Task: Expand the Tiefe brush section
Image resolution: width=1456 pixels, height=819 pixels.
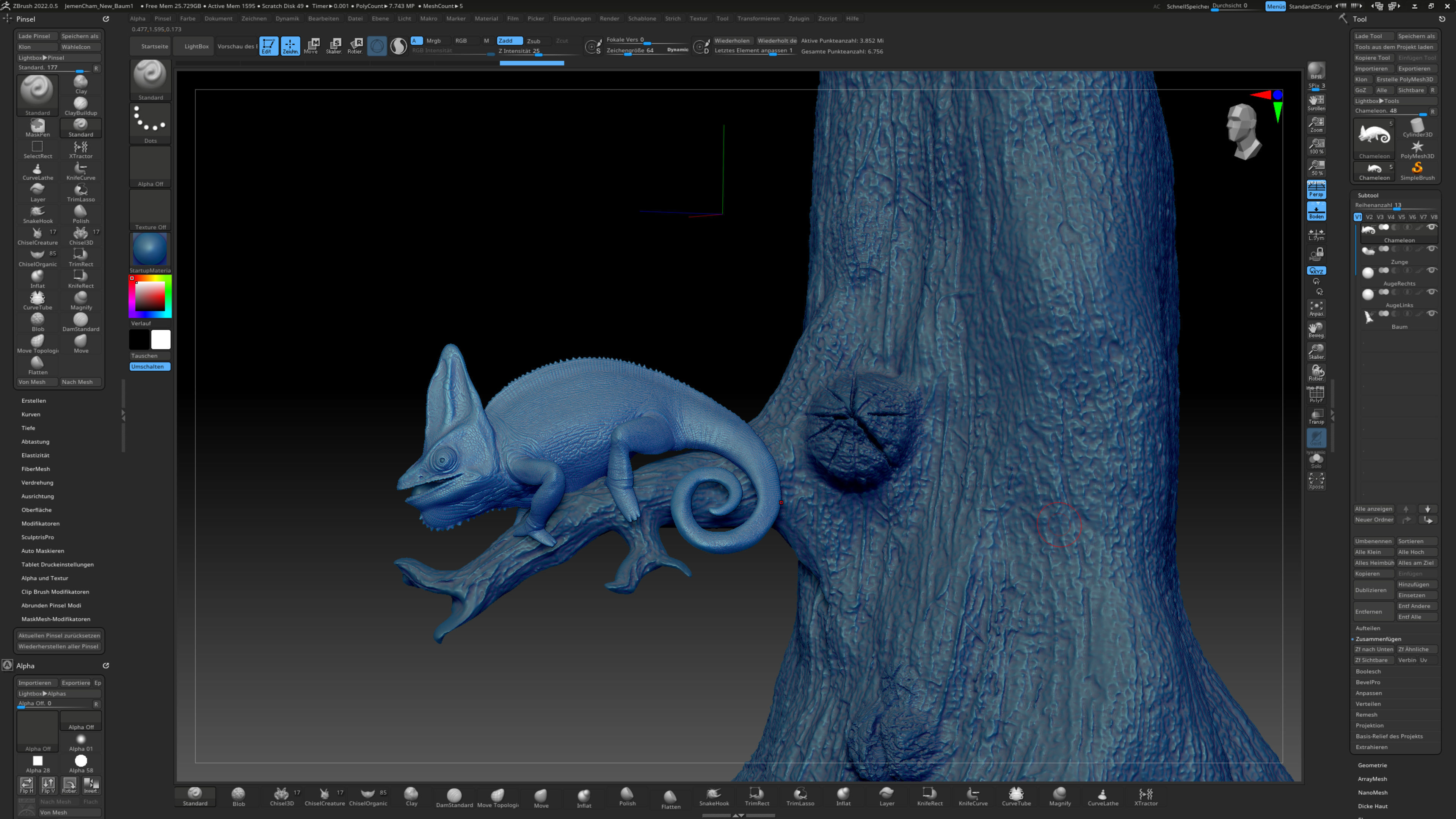Action: 28,428
